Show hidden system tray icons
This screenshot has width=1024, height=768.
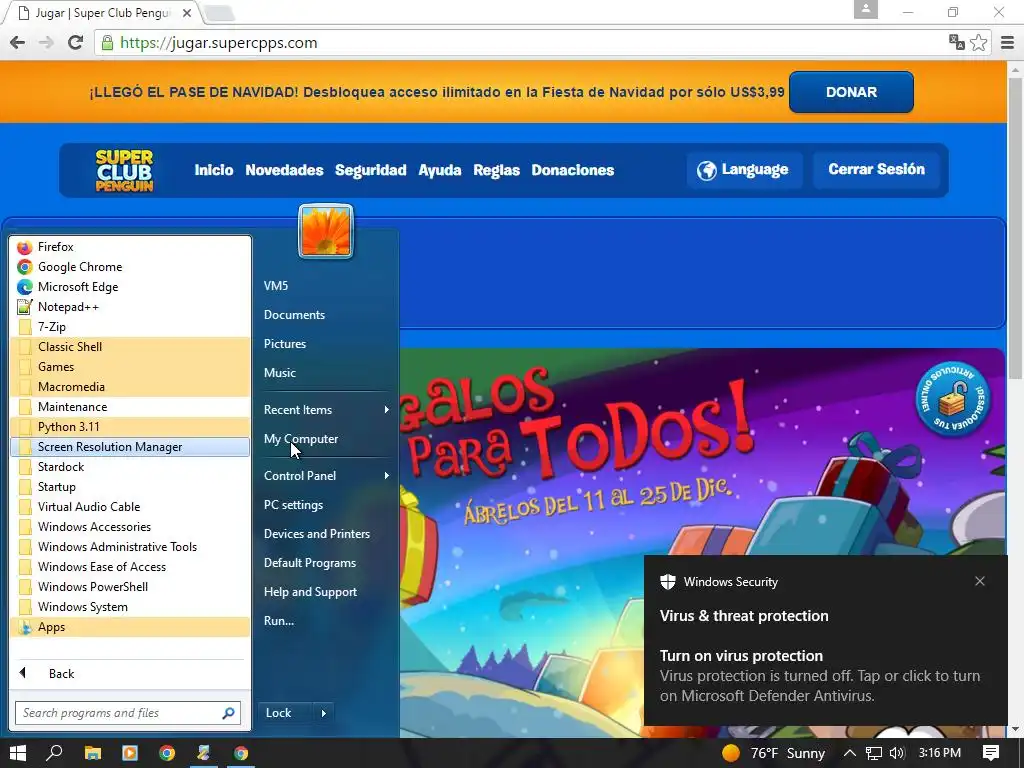click(850, 753)
